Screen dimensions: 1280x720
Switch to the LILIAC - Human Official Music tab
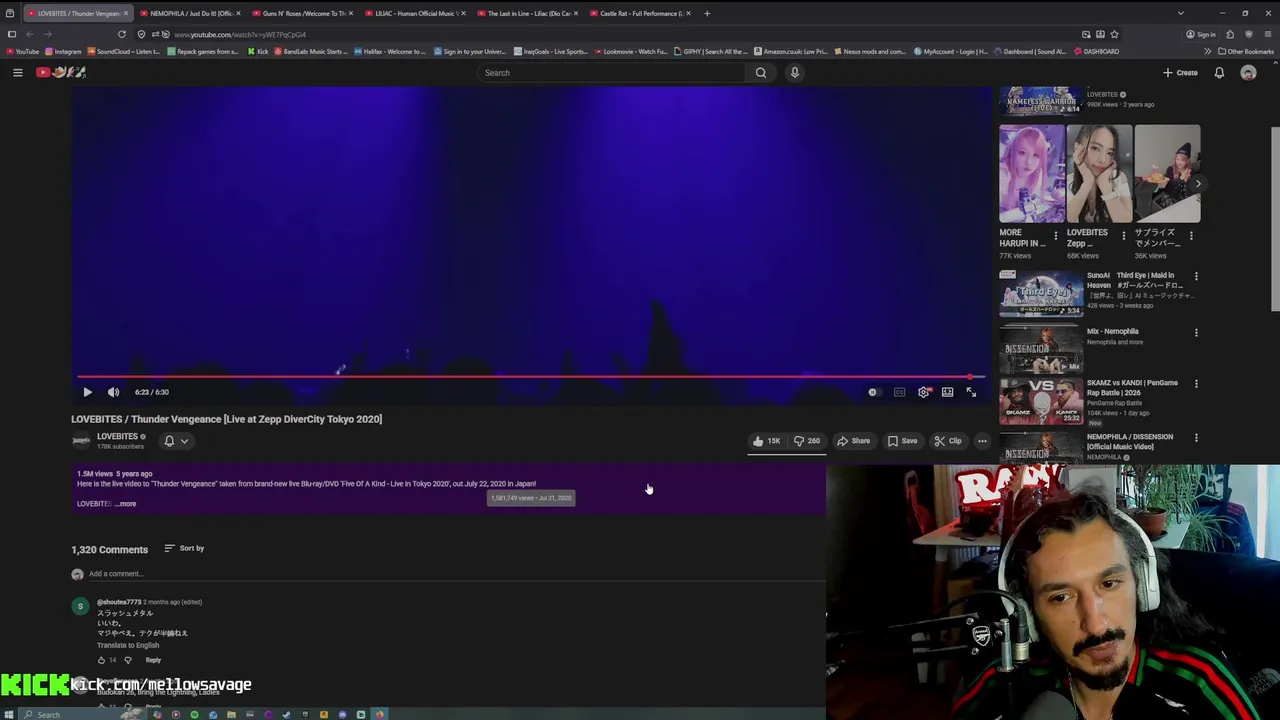[415, 13]
